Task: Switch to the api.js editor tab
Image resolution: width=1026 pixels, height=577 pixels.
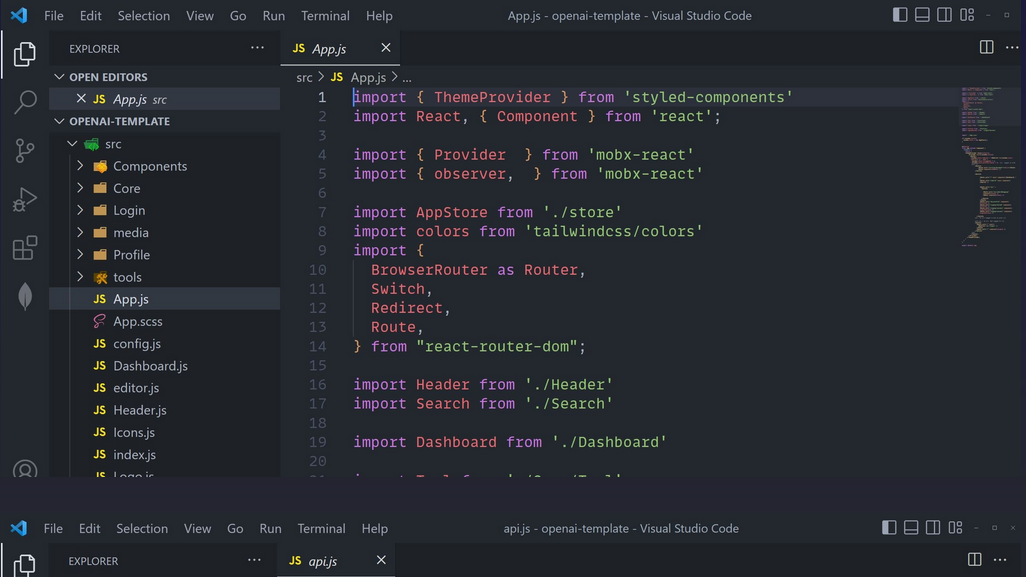Action: tap(336, 561)
